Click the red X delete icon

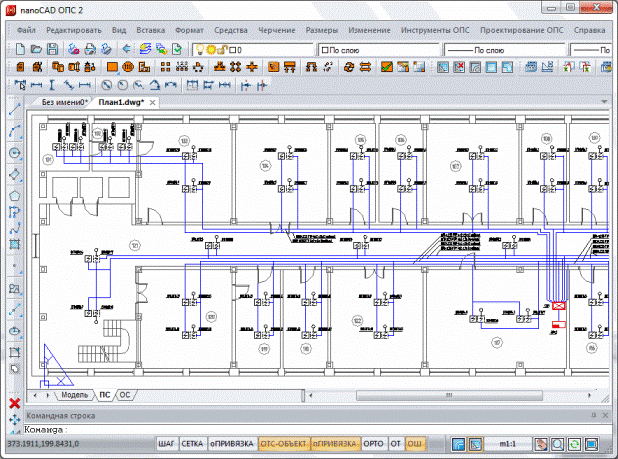(x=15, y=403)
